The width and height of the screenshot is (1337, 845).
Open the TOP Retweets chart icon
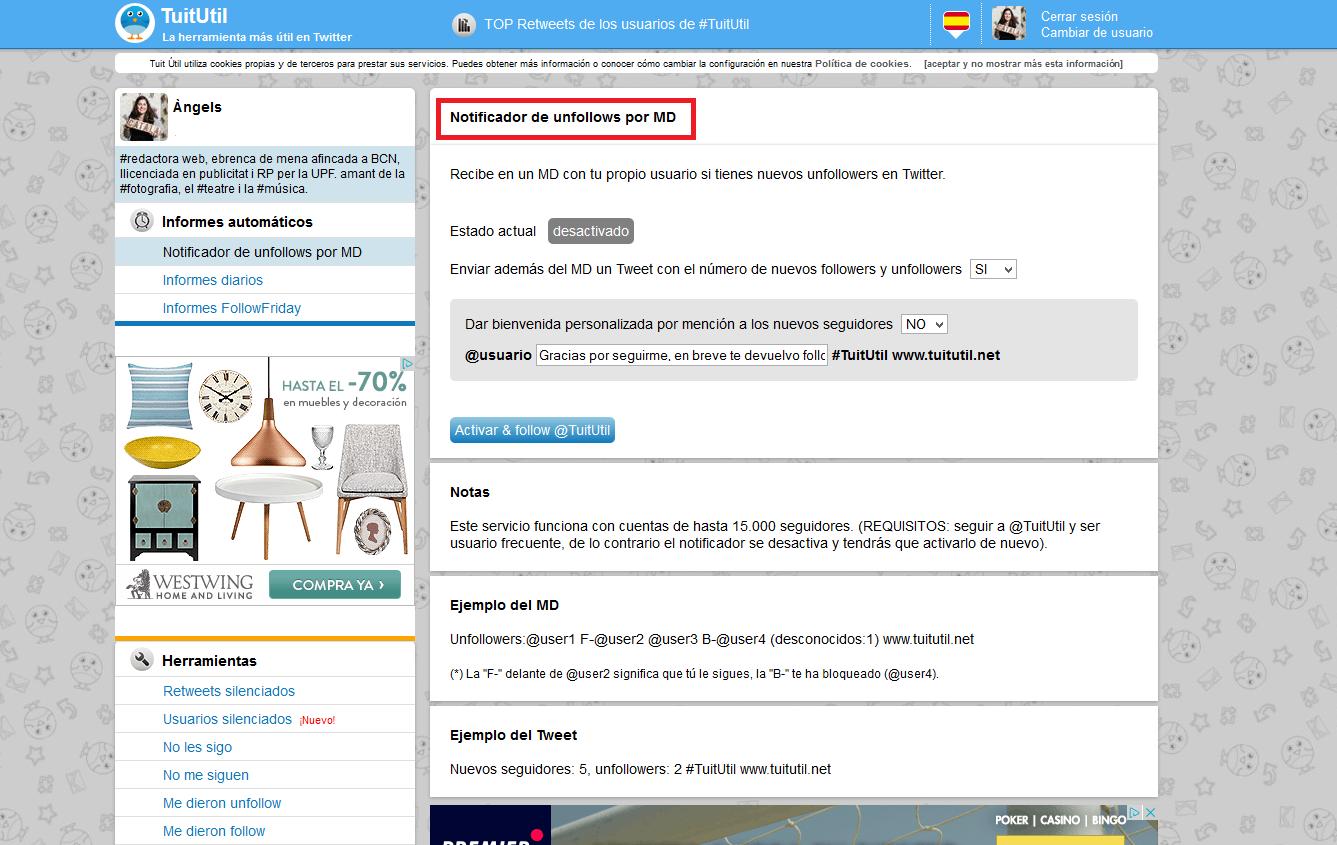click(x=463, y=24)
